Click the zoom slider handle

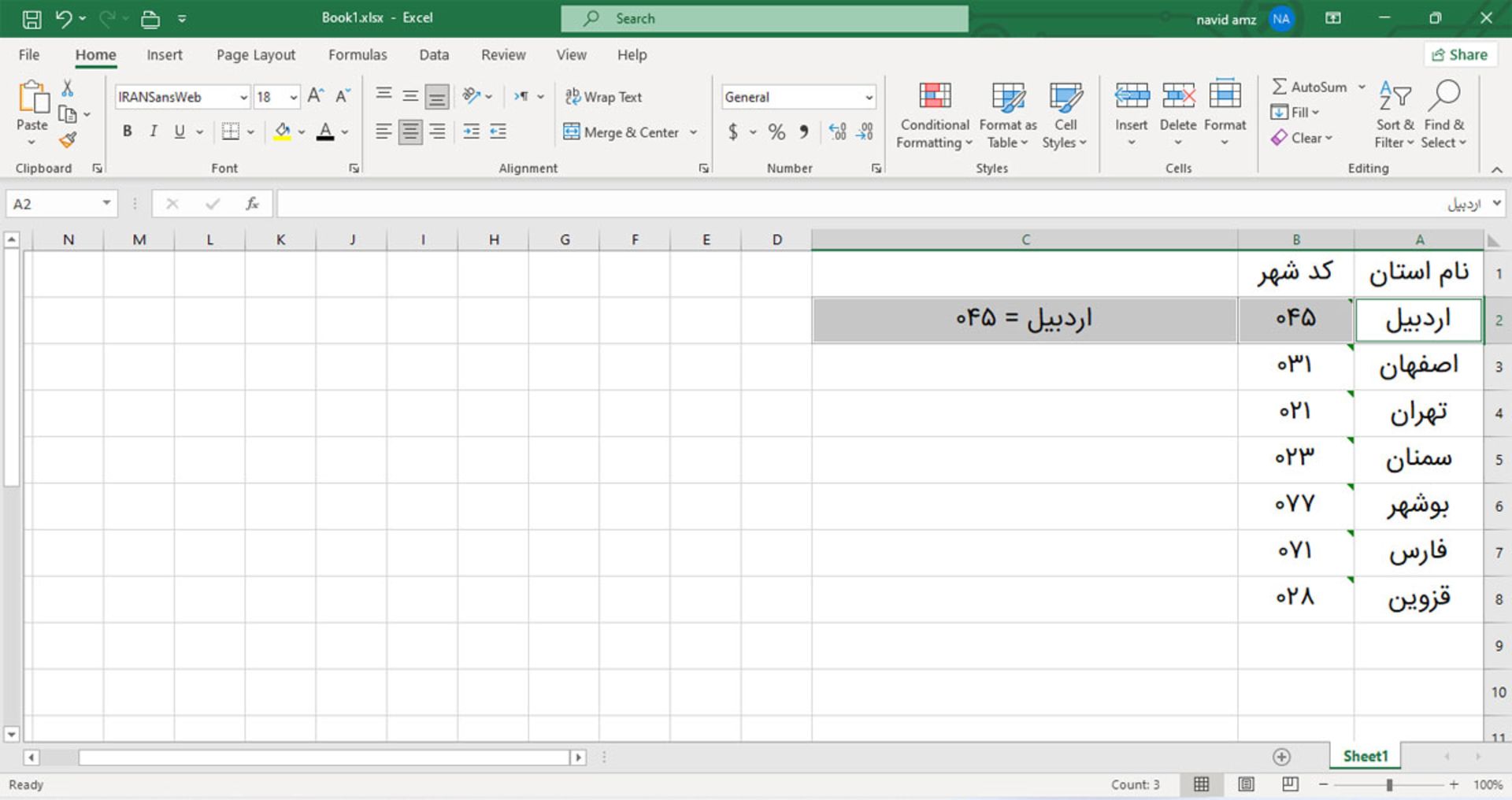(x=1389, y=784)
